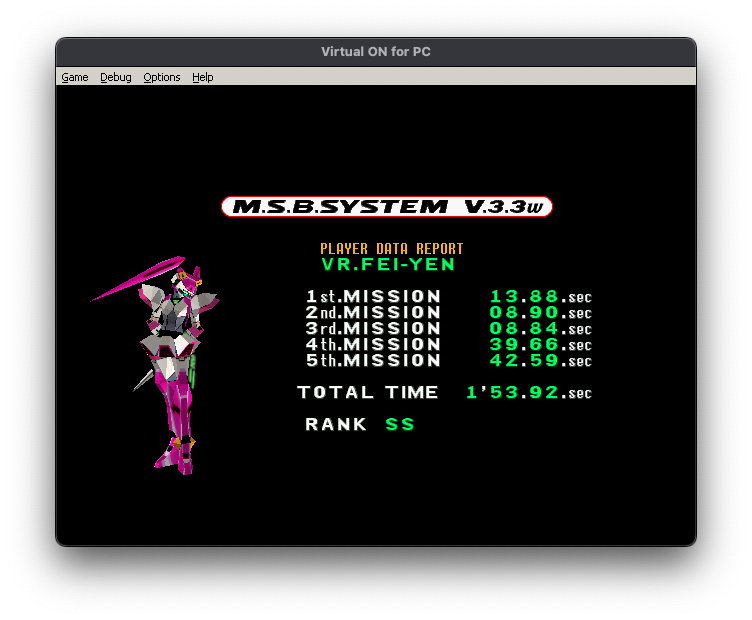Click the 42.59 sec mission time
This screenshot has width=752, height=620.
[540, 360]
